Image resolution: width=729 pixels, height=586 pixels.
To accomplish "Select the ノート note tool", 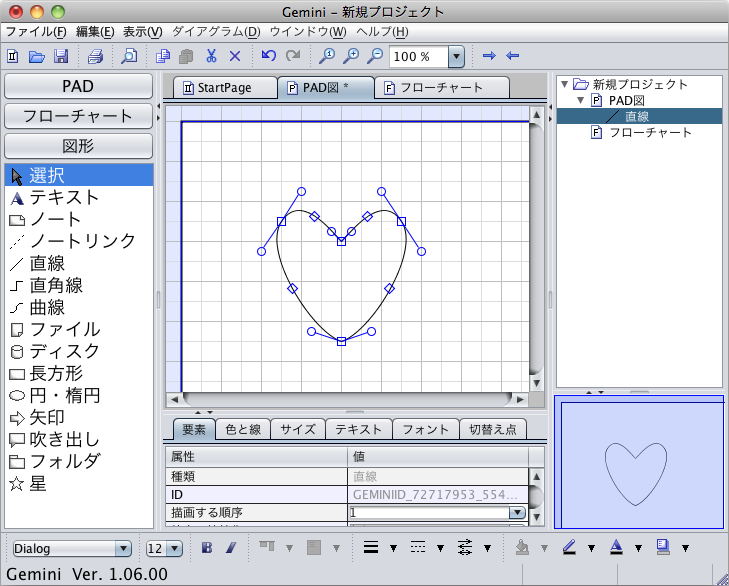I will (x=79, y=220).
